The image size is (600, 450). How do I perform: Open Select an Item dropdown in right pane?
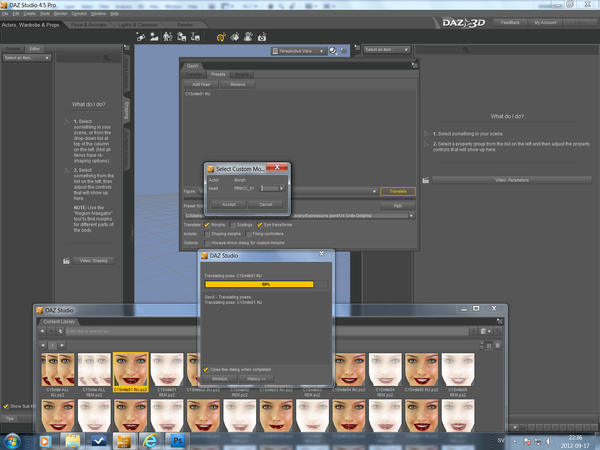(x=386, y=50)
